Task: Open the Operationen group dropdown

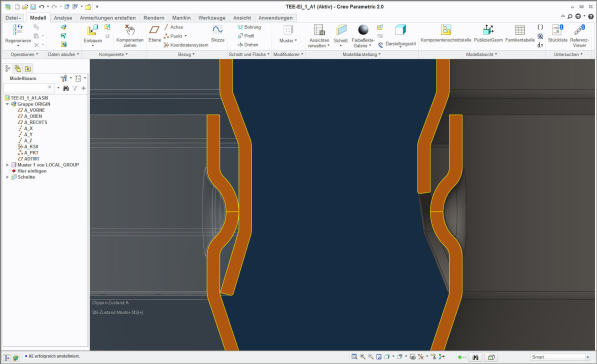Action: pyautogui.click(x=24, y=54)
